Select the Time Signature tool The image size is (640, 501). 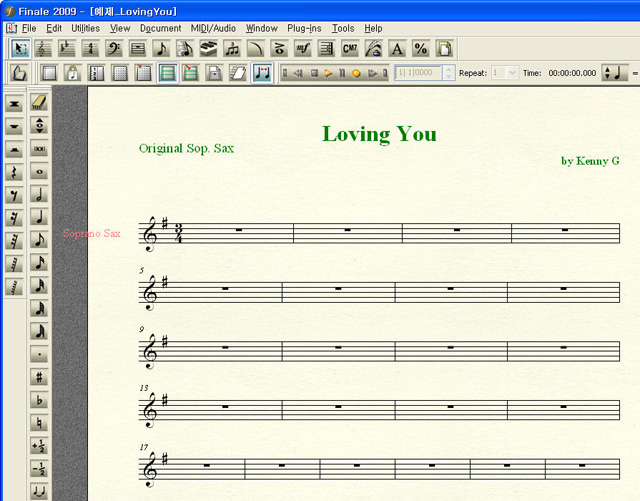(90, 48)
